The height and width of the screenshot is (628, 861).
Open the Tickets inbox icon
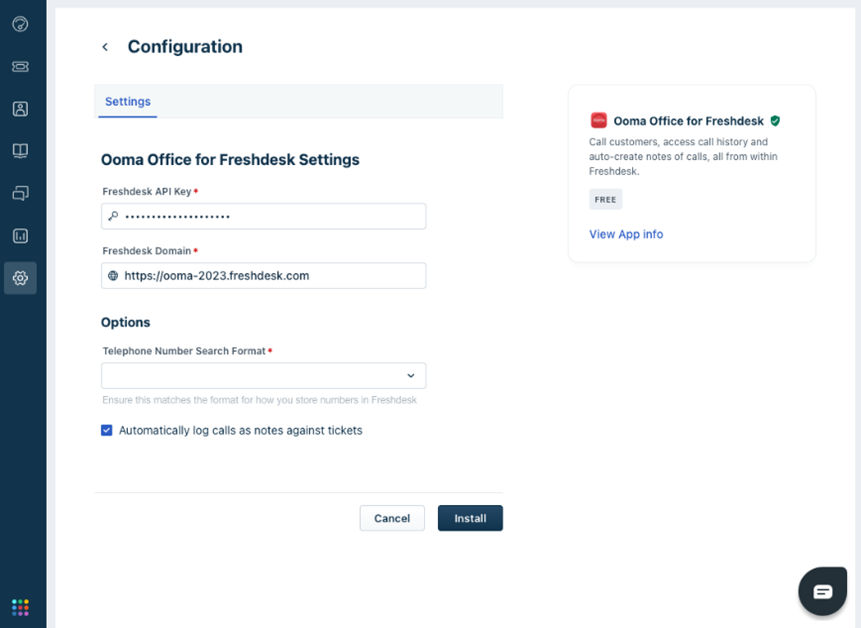(20, 66)
